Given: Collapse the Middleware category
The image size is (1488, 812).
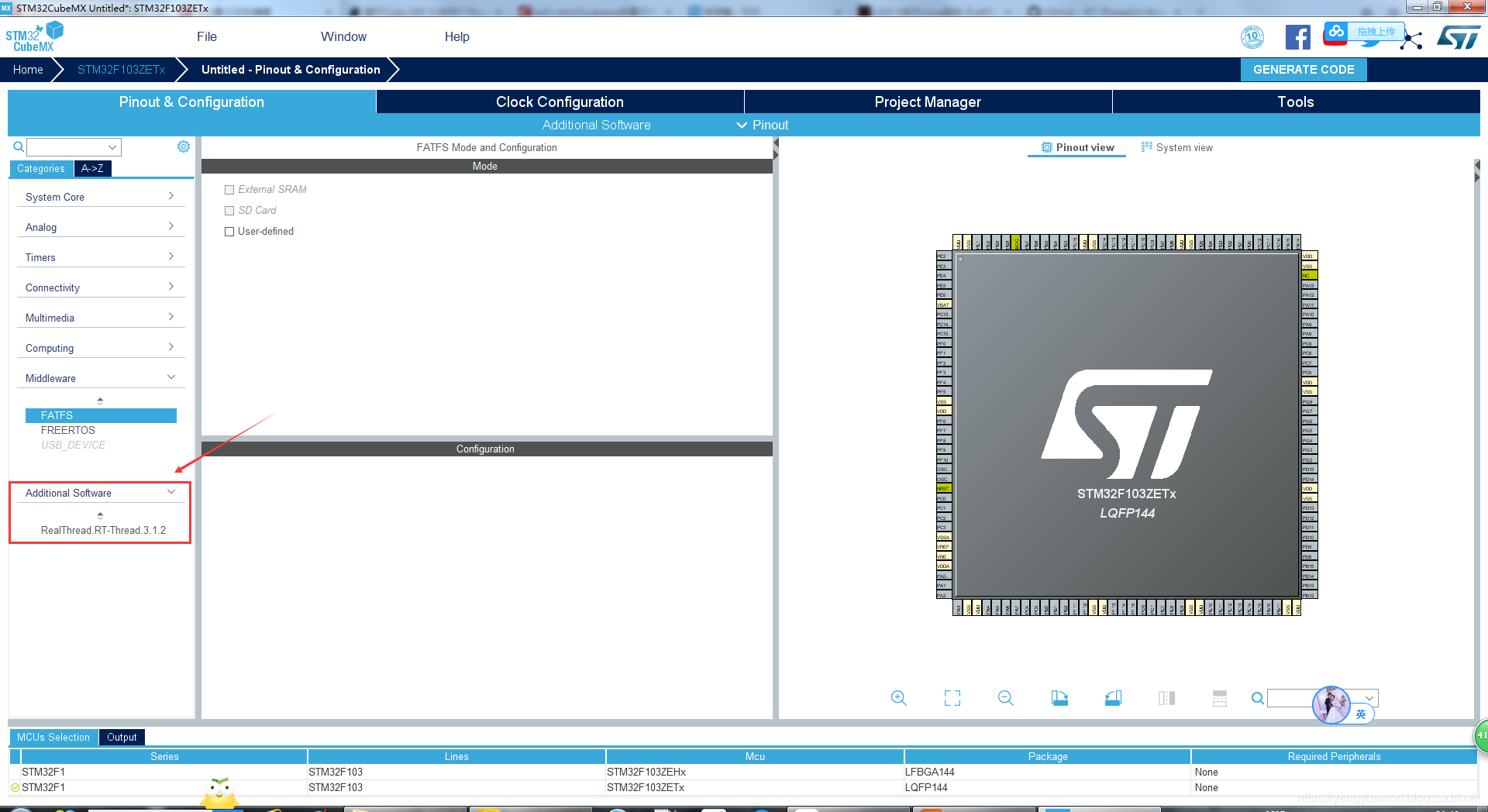Looking at the screenshot, I should [x=100, y=378].
